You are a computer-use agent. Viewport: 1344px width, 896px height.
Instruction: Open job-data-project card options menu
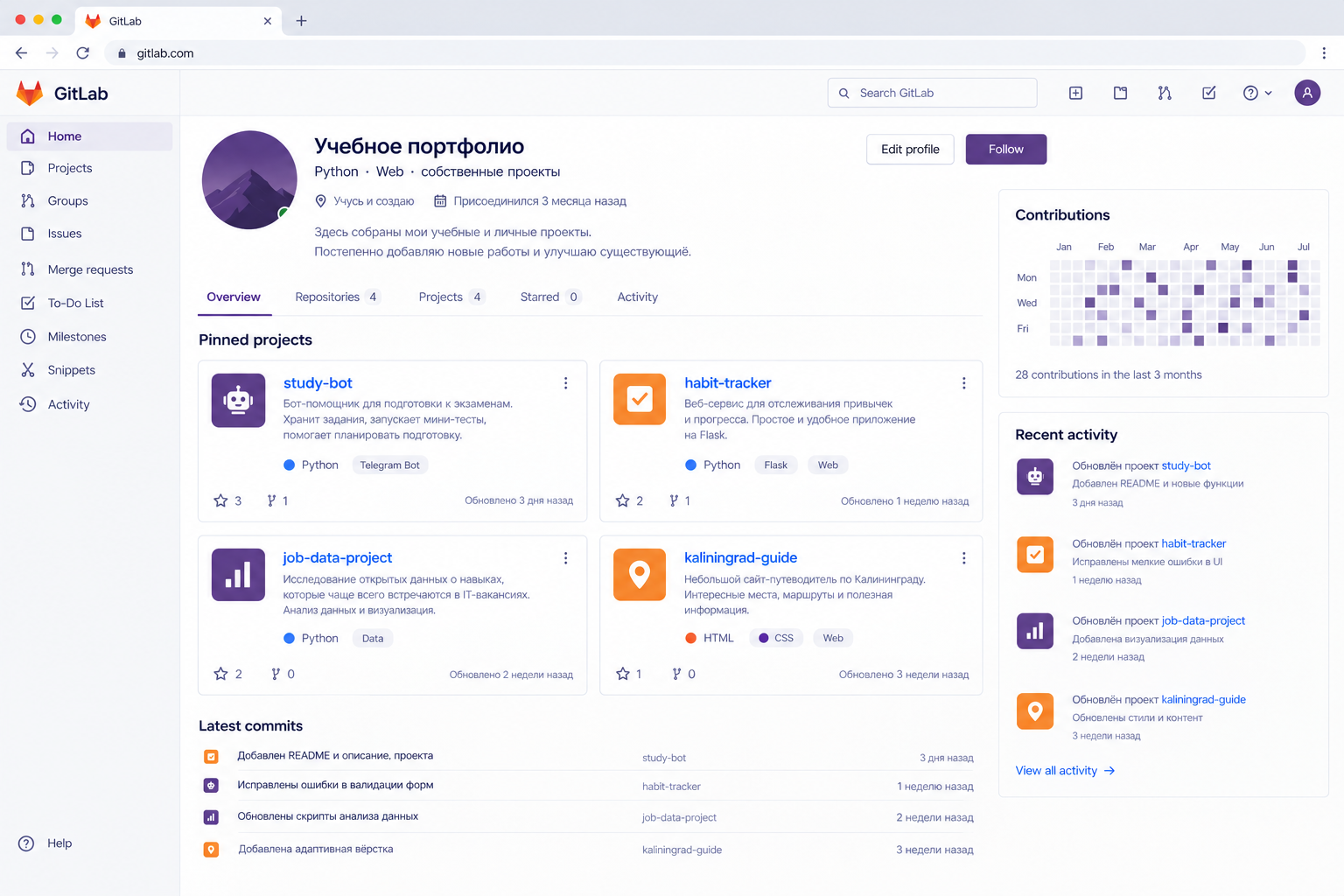point(565,558)
